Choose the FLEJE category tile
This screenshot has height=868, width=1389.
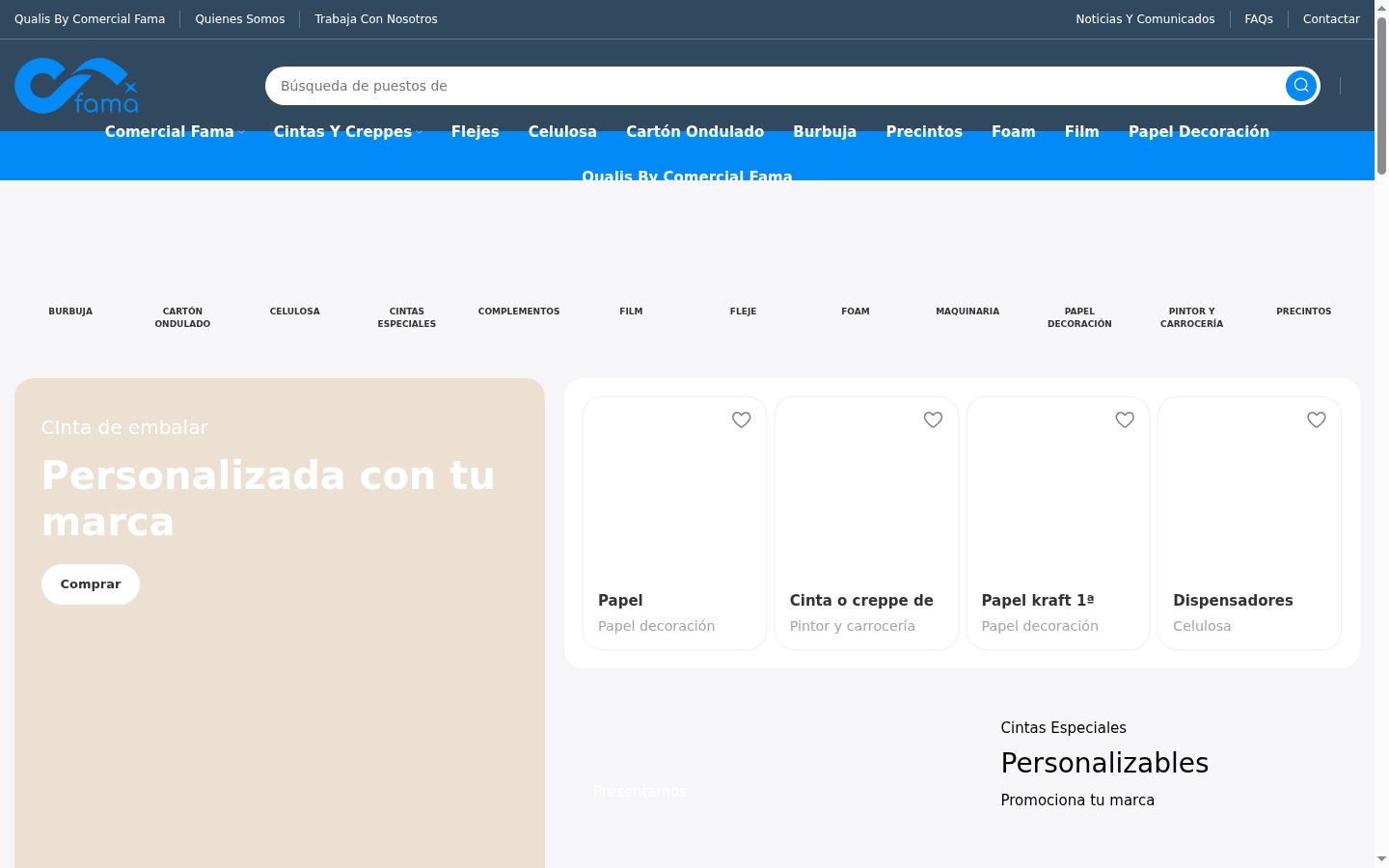coord(743,312)
